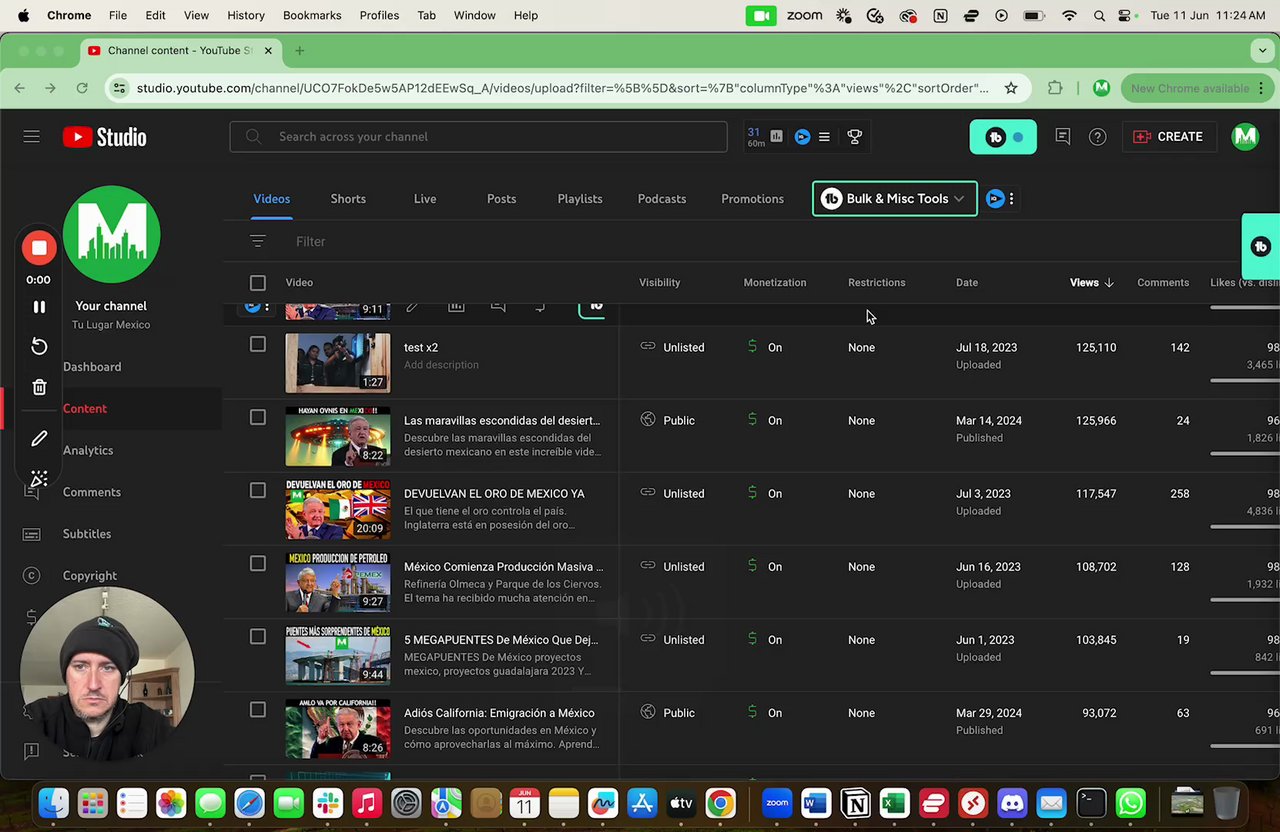1280x832 pixels.
Task: Select the Las maravillas escondidas video checkbox
Action: click(x=258, y=417)
